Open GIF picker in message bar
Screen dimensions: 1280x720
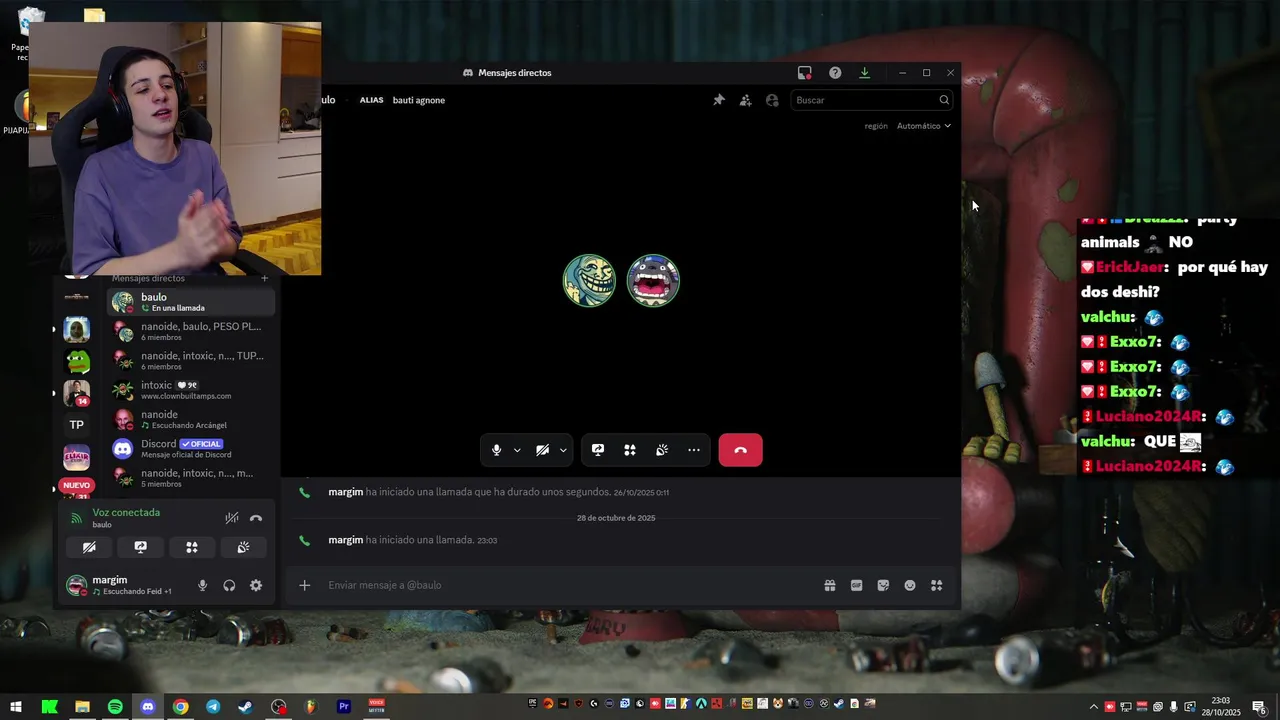(x=856, y=585)
